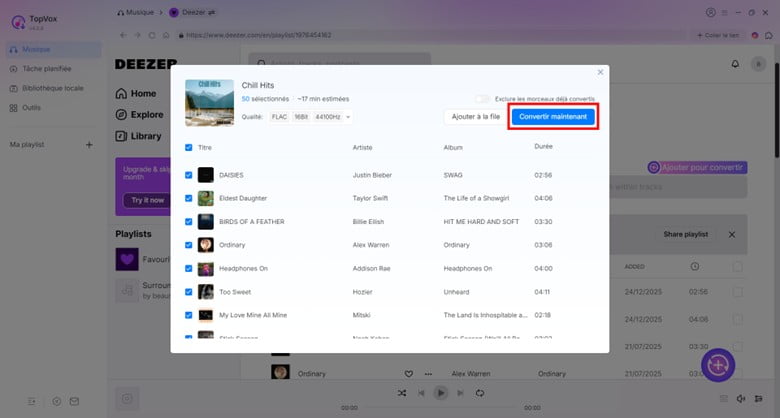780x418 pixels.
Task: Uncheck BIRDS OF A FEATHER checkbox
Action: point(189,221)
